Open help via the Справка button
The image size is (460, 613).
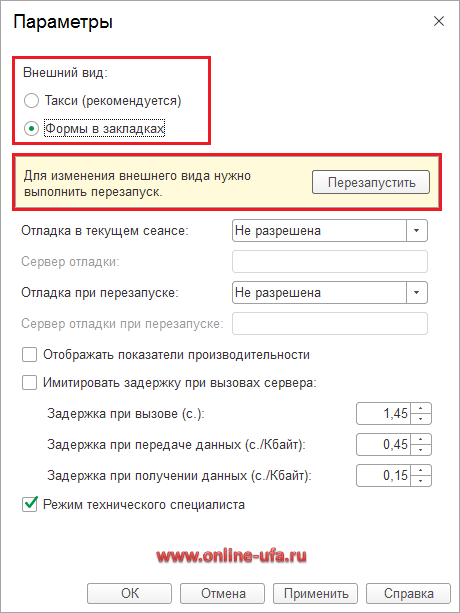408,593
